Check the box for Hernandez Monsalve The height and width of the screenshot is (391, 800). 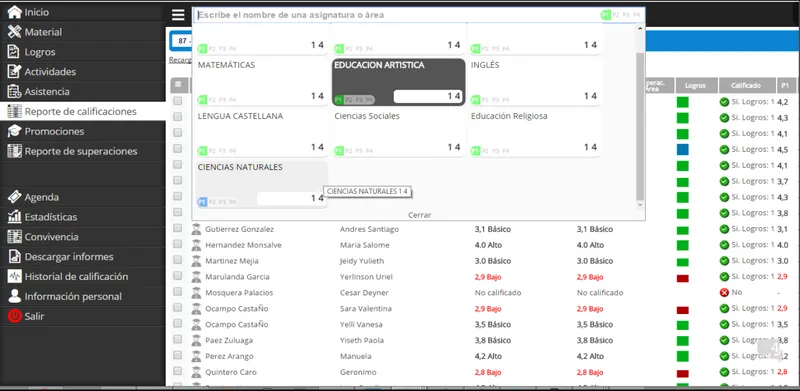pyautogui.click(x=178, y=244)
